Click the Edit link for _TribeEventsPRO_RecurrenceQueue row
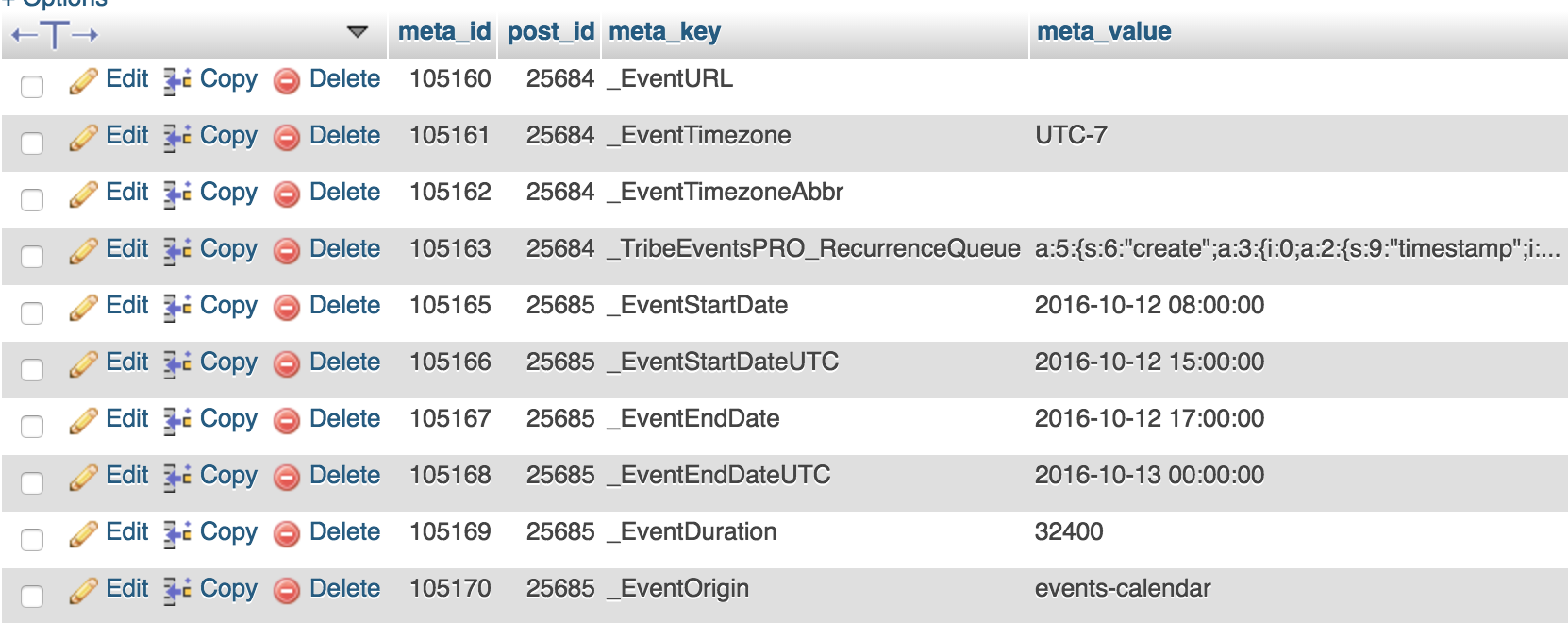1568x623 pixels. pyautogui.click(x=126, y=248)
